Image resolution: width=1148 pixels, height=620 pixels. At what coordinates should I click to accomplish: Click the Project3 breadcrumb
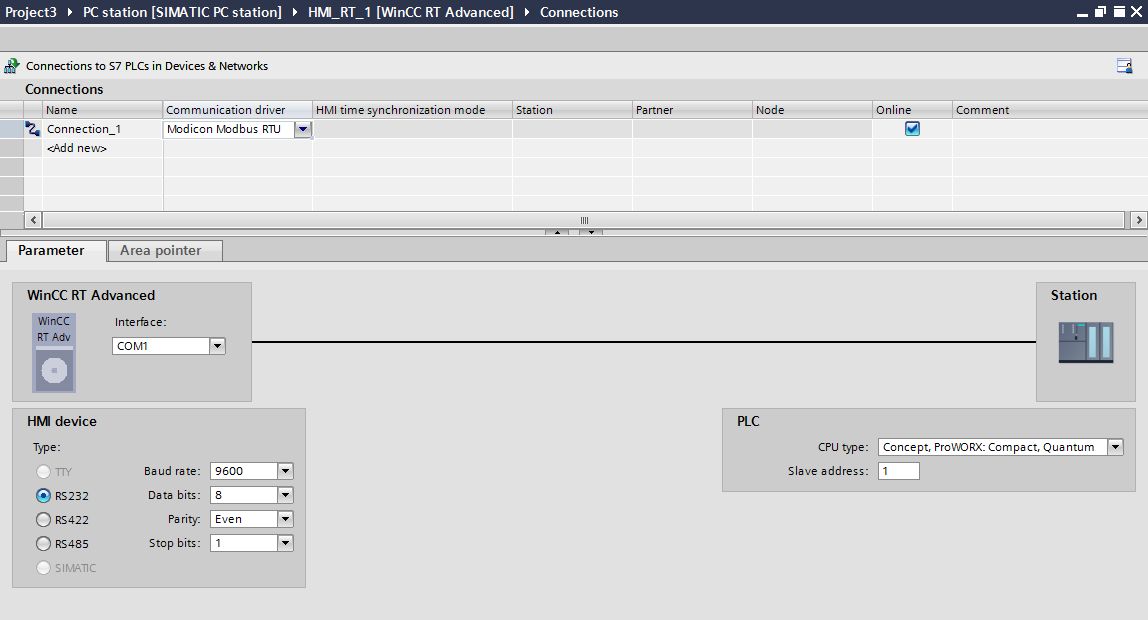click(31, 12)
